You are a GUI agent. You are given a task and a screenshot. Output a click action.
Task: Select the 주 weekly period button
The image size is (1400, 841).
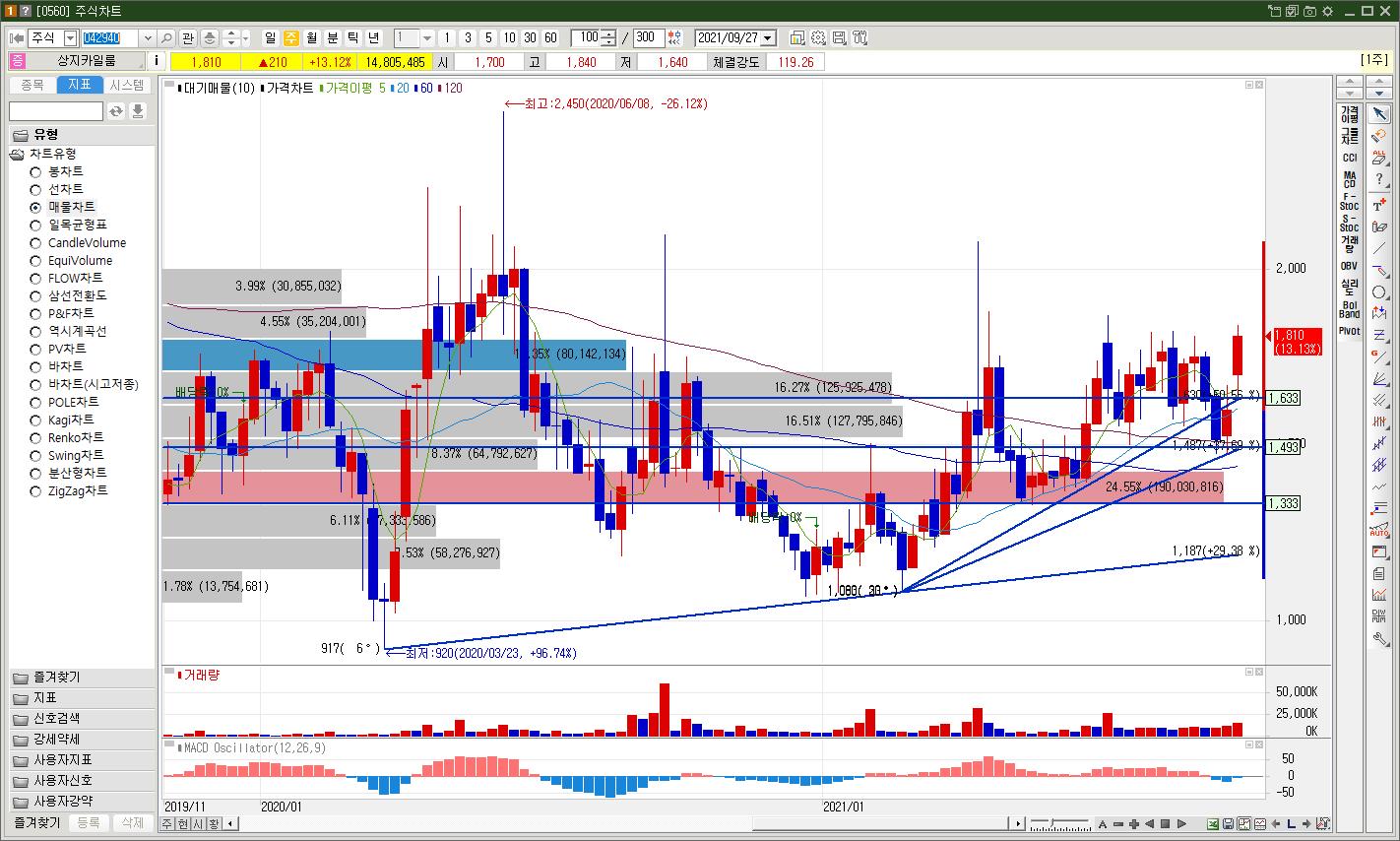click(x=291, y=37)
